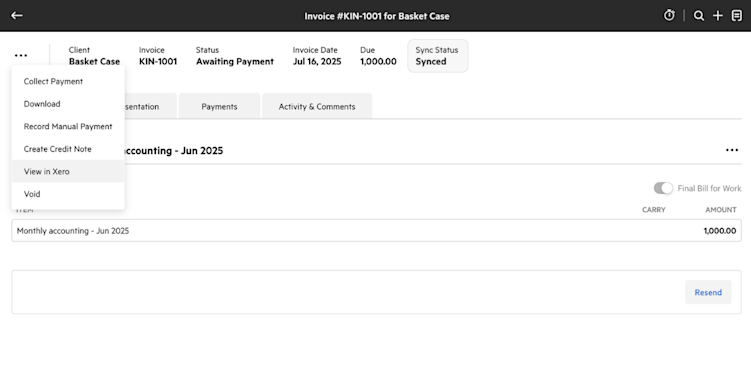Choose Record Manual Payment
751x392 pixels.
pyautogui.click(x=68, y=127)
